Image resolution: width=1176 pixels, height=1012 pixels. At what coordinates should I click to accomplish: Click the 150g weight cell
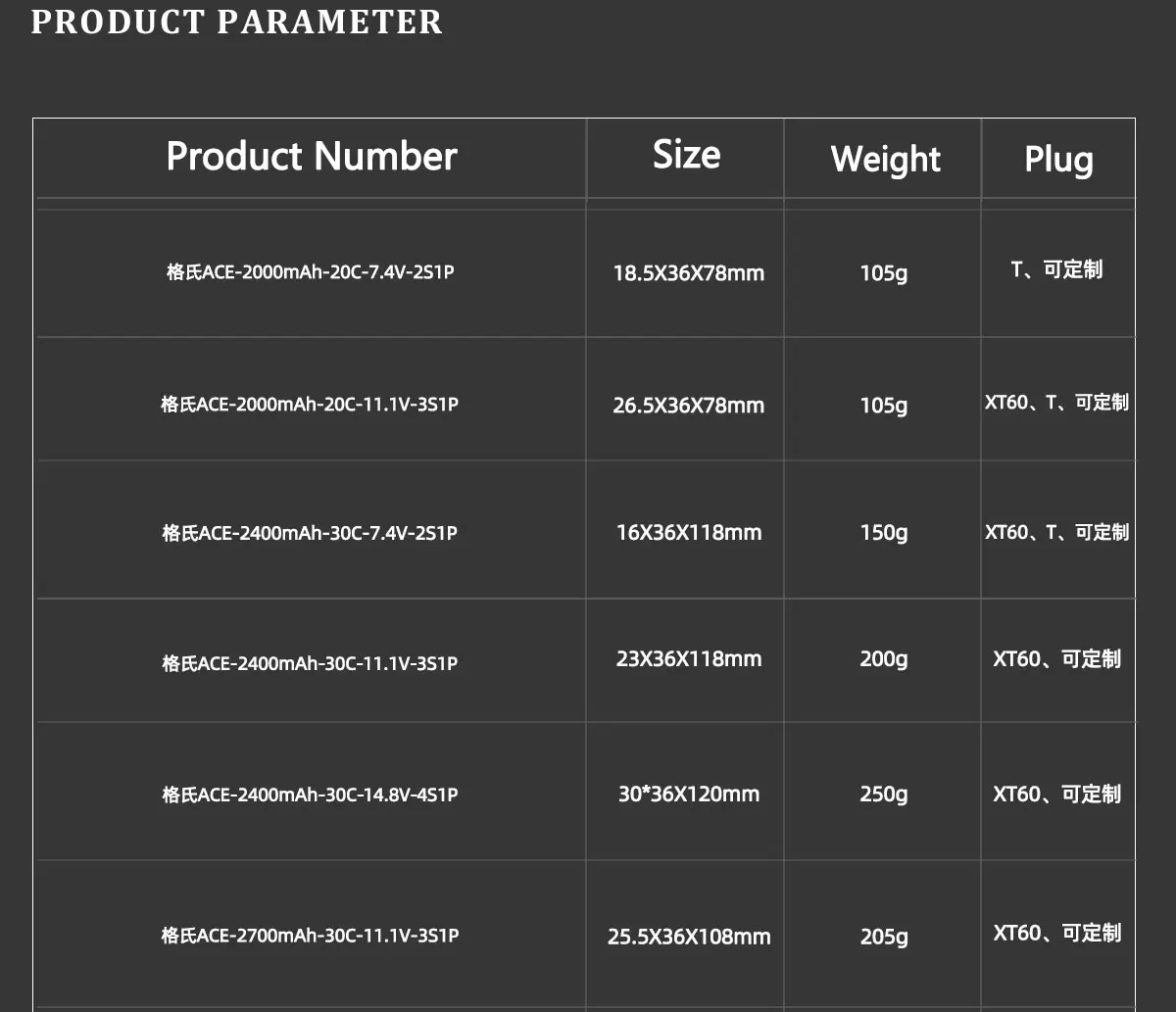pyautogui.click(x=884, y=533)
